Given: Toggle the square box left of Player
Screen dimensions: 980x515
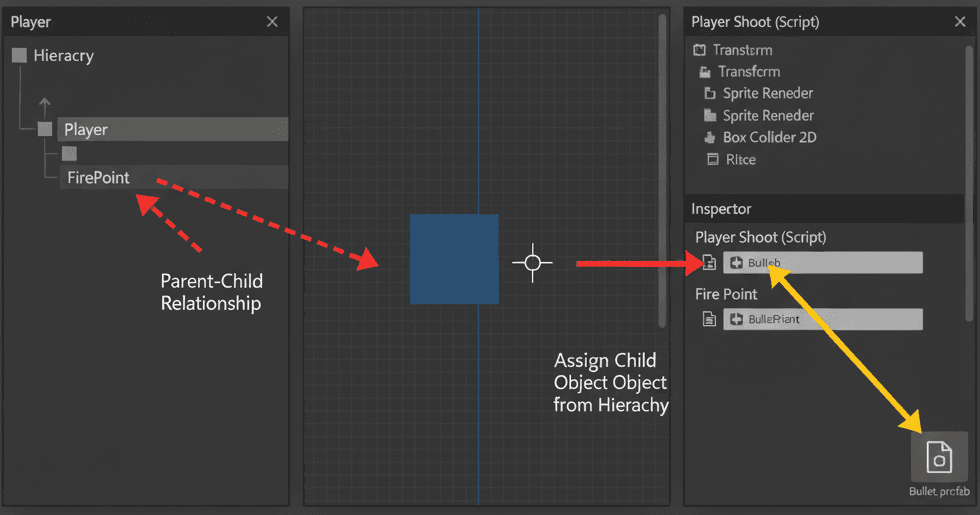Looking at the screenshot, I should coord(45,129).
